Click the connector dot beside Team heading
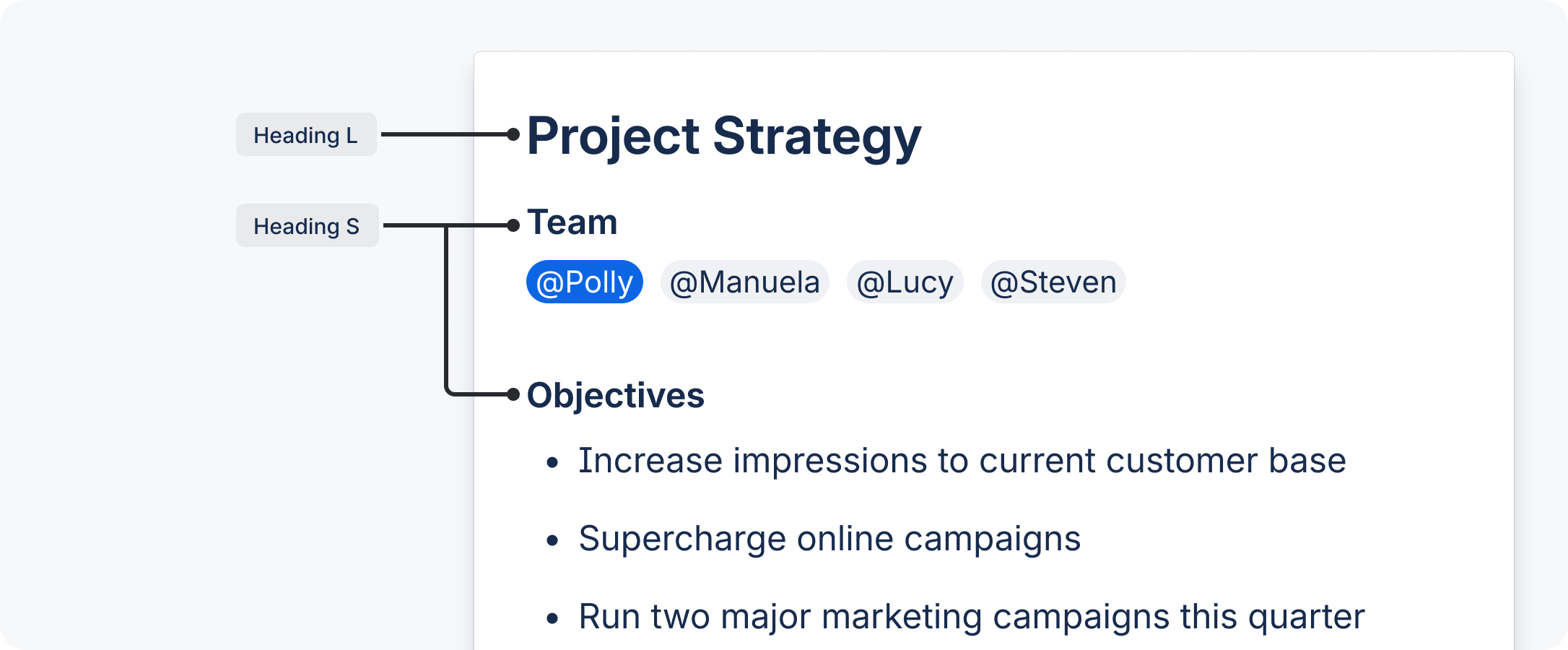Screen dimensions: 1568x650 [x=513, y=225]
